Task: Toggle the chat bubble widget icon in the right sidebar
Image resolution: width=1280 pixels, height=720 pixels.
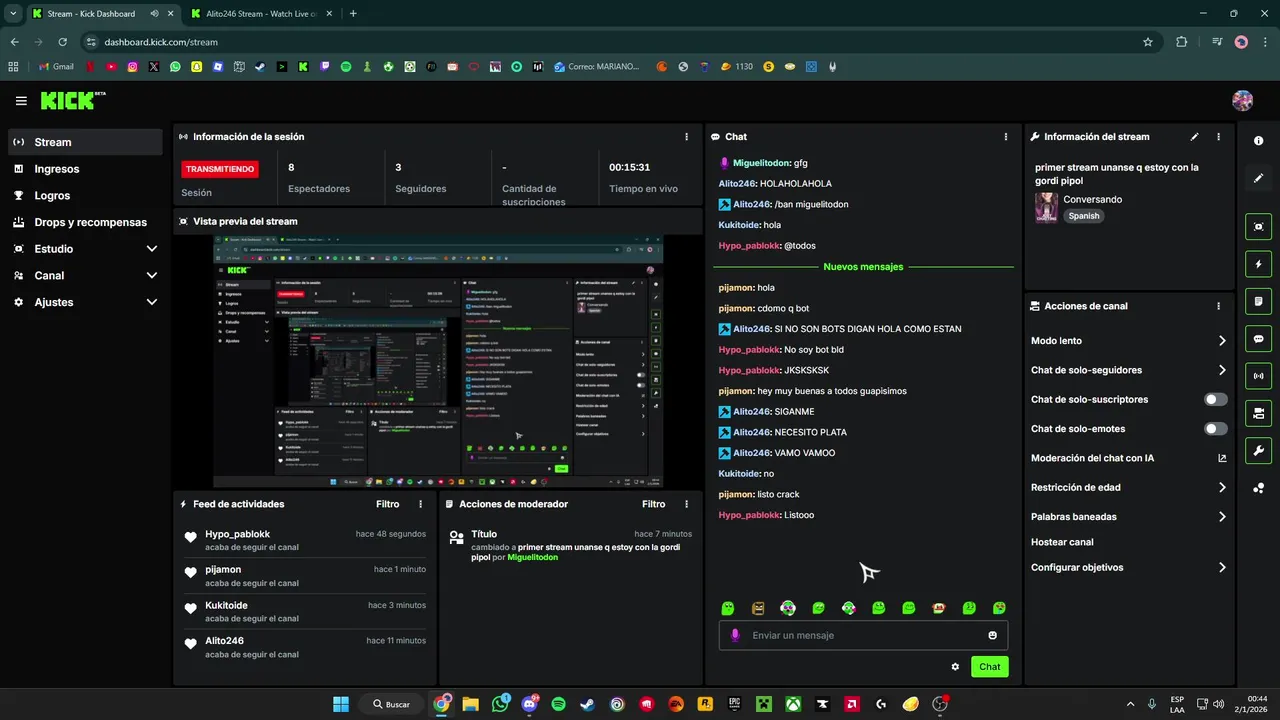Action: coord(1259,339)
